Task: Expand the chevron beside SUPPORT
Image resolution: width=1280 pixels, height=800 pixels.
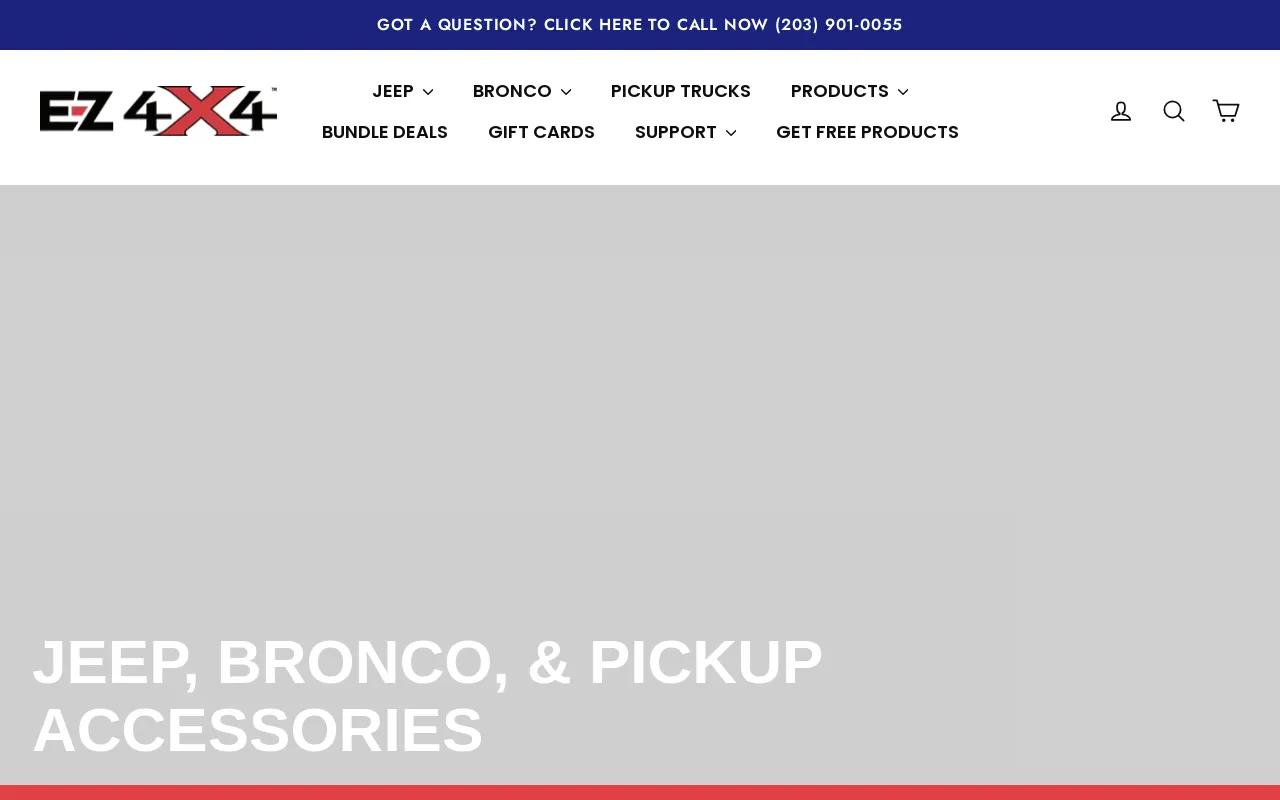Action: click(731, 133)
